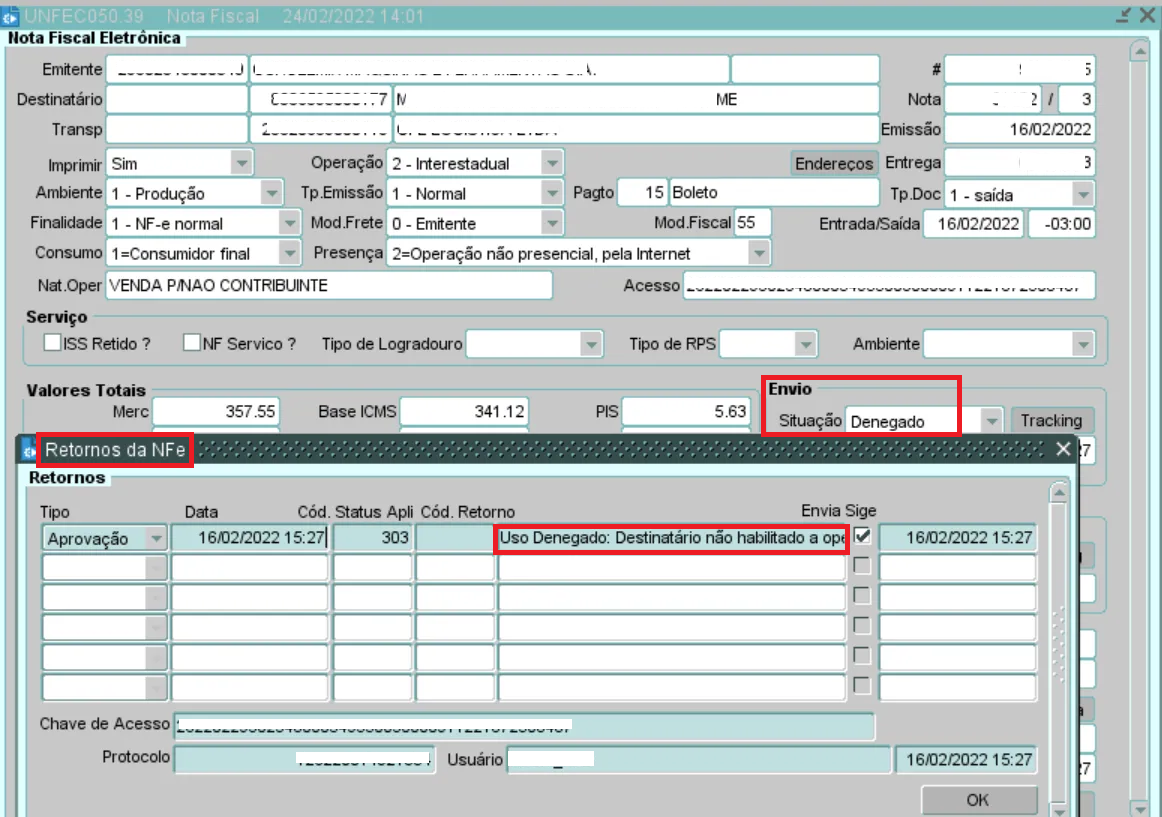Click Cód. Status cell 303
The width and height of the screenshot is (1162, 817).
(373, 538)
